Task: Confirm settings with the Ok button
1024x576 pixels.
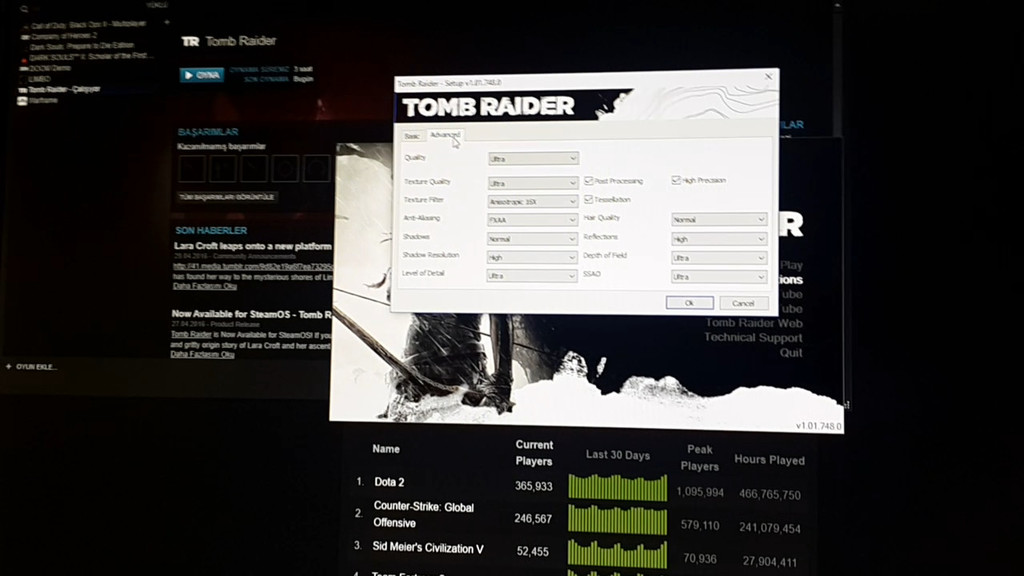Action: click(x=690, y=303)
